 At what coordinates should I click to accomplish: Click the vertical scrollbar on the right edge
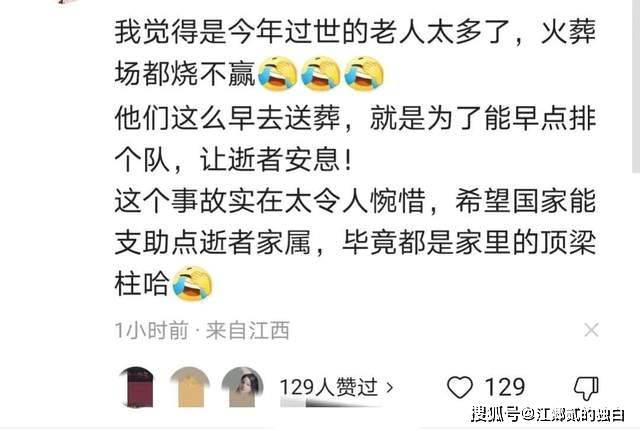pyautogui.click(x=636, y=86)
